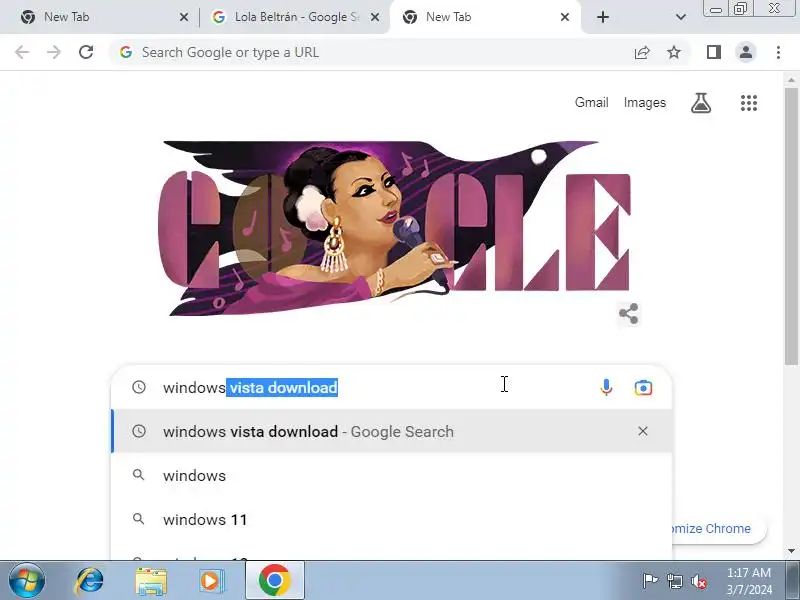Open a new tab with plus button
Viewport: 800px width, 600px height.
coord(603,17)
